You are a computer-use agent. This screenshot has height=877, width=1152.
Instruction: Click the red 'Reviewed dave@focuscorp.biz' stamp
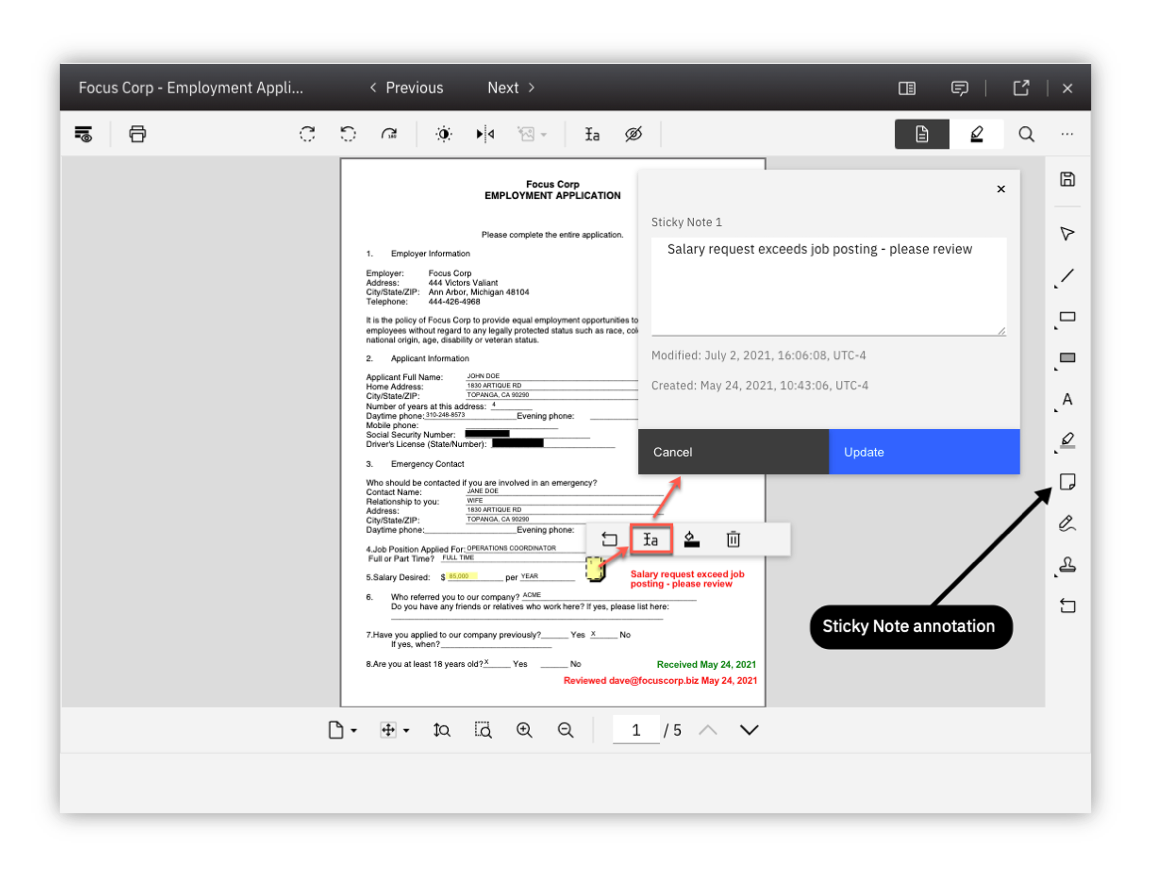pos(660,681)
